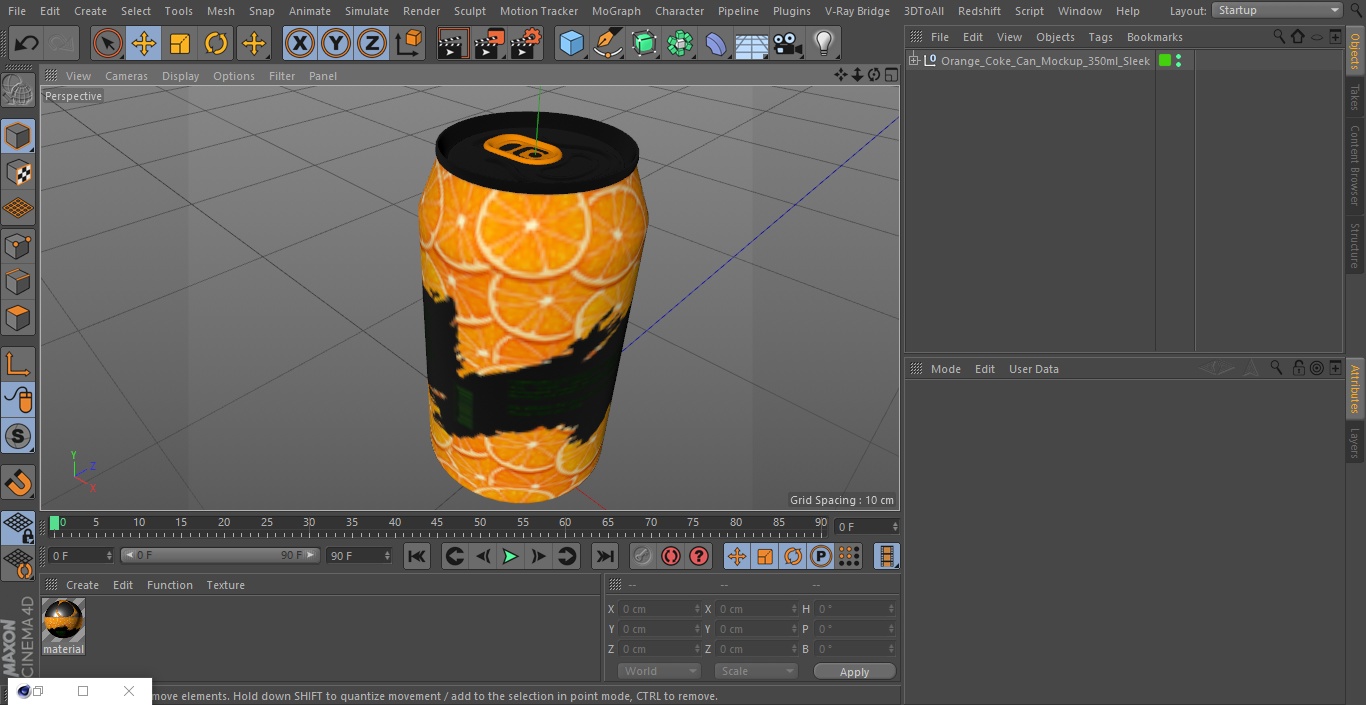The image size is (1366, 705).
Task: Open the Sculpt menu
Action: coord(469,11)
